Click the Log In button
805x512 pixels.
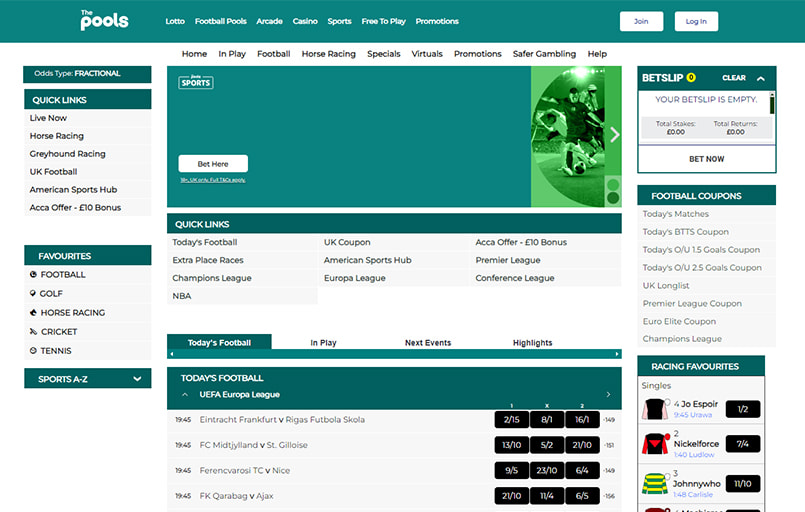(696, 21)
